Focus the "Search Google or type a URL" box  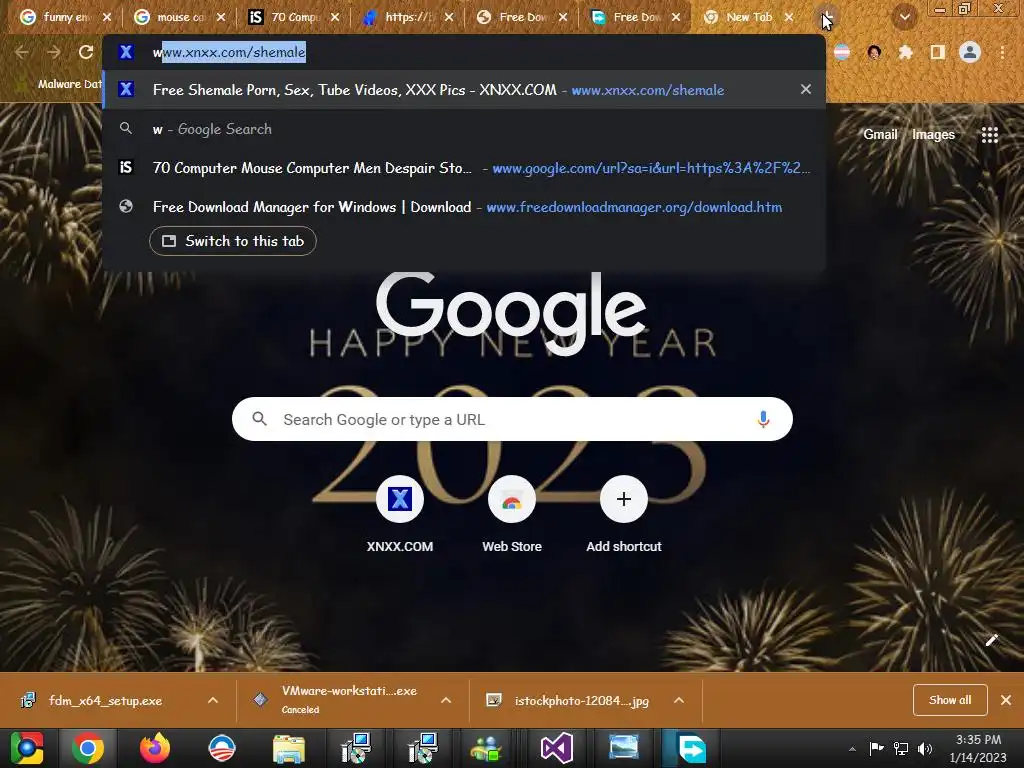[x=512, y=419]
